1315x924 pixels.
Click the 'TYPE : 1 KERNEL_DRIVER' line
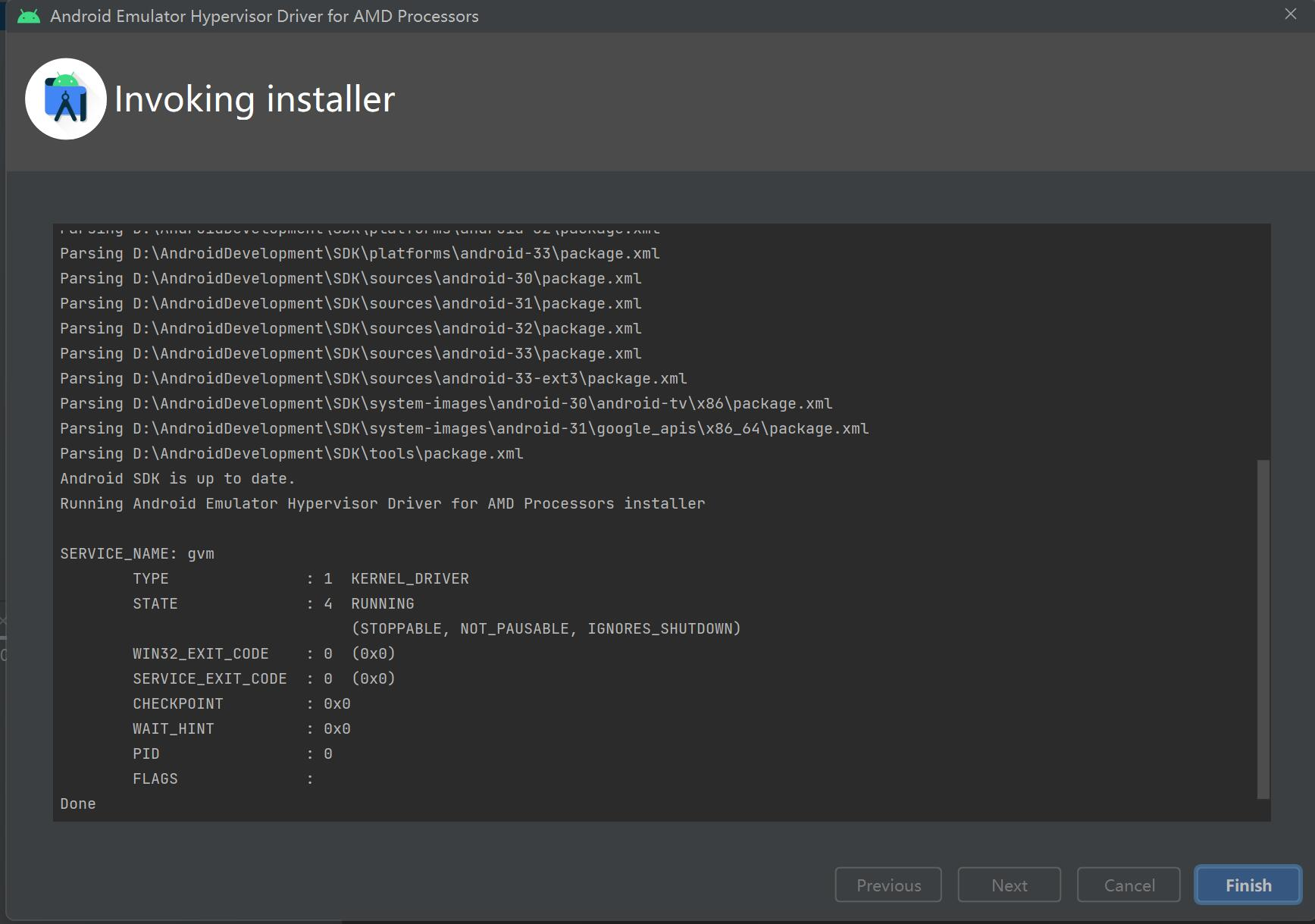pyautogui.click(x=301, y=578)
